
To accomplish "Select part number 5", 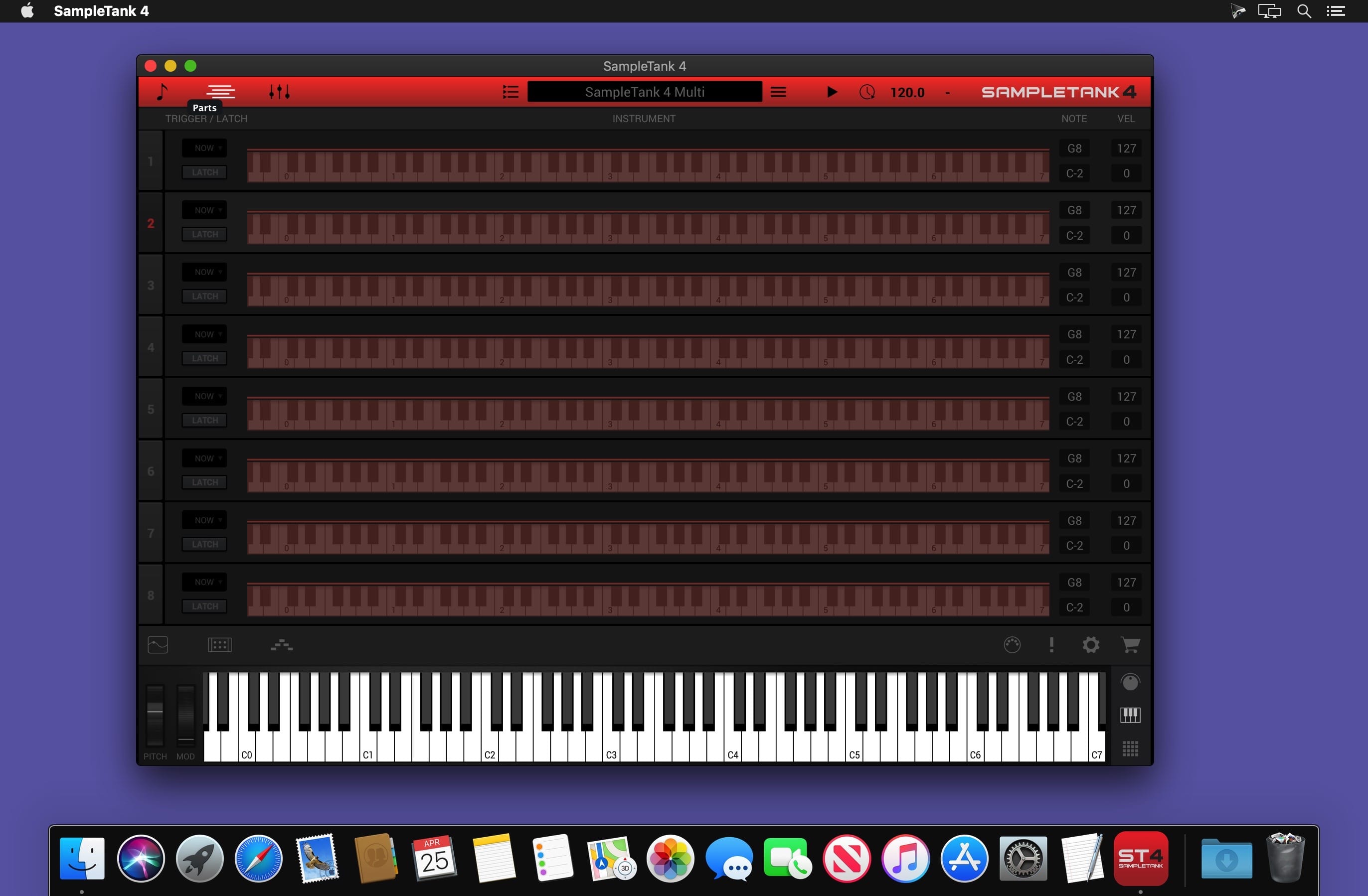I will coord(151,409).
